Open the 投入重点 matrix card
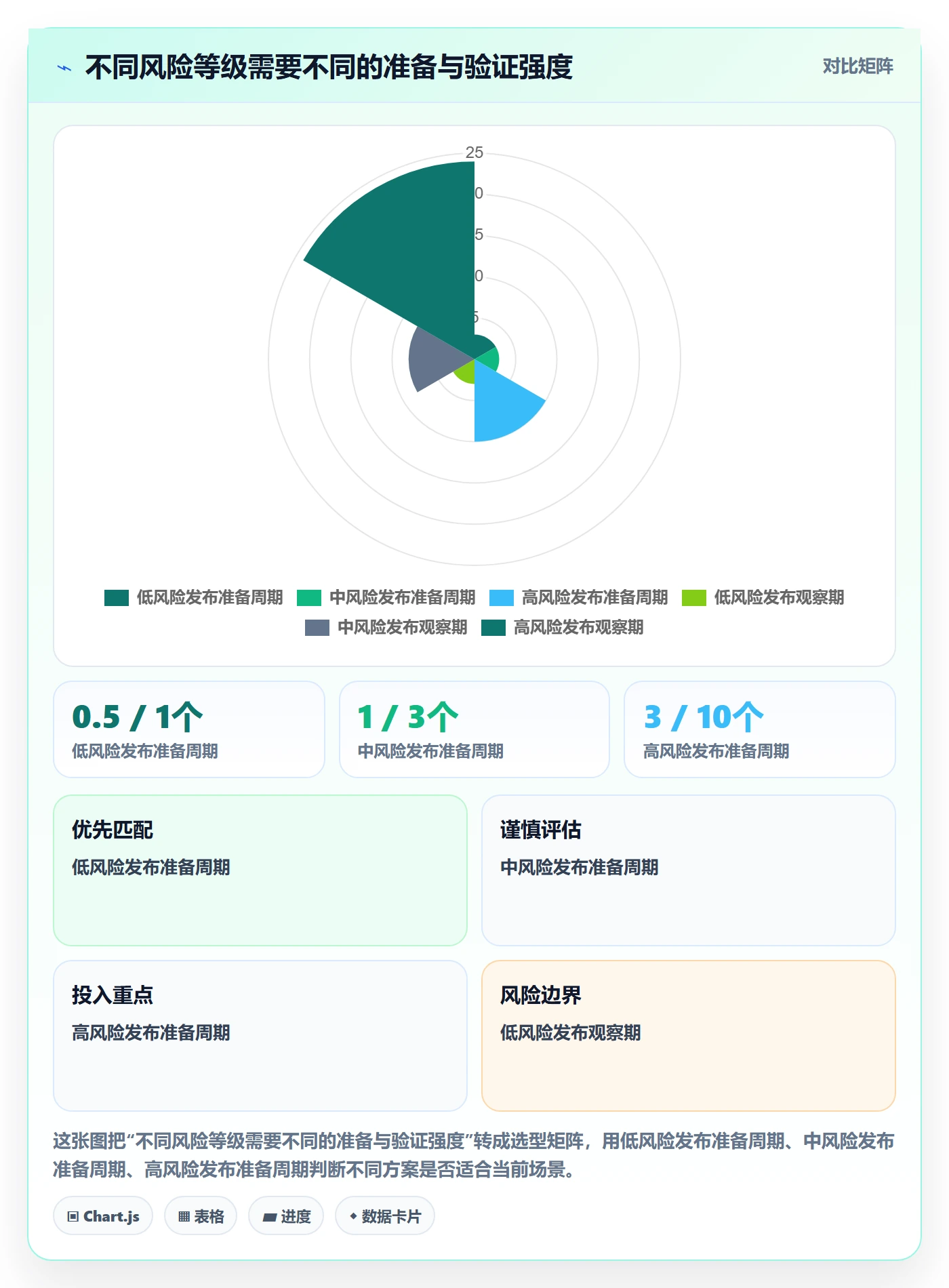 [260, 1036]
